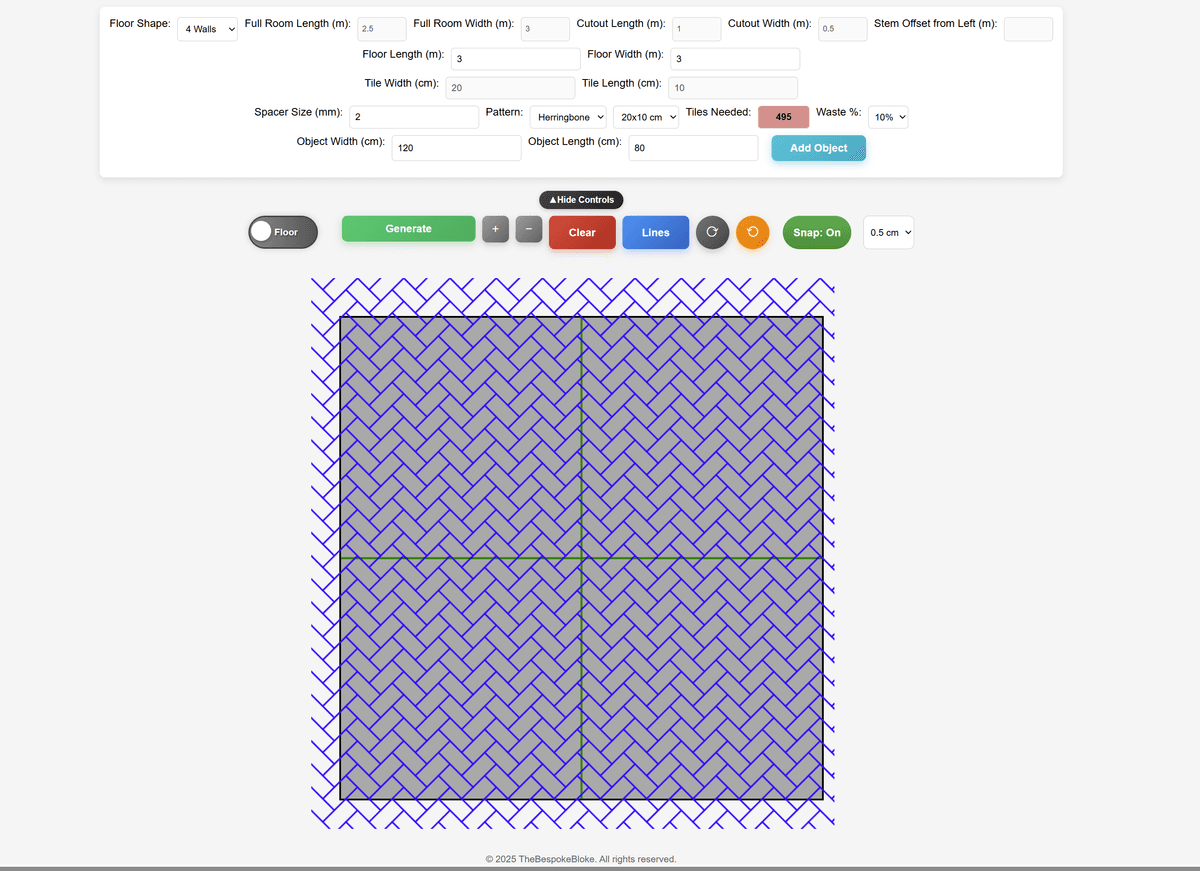Viewport: 1200px width, 871px height.
Task: Click the Floor Length input field
Action: click(515, 59)
